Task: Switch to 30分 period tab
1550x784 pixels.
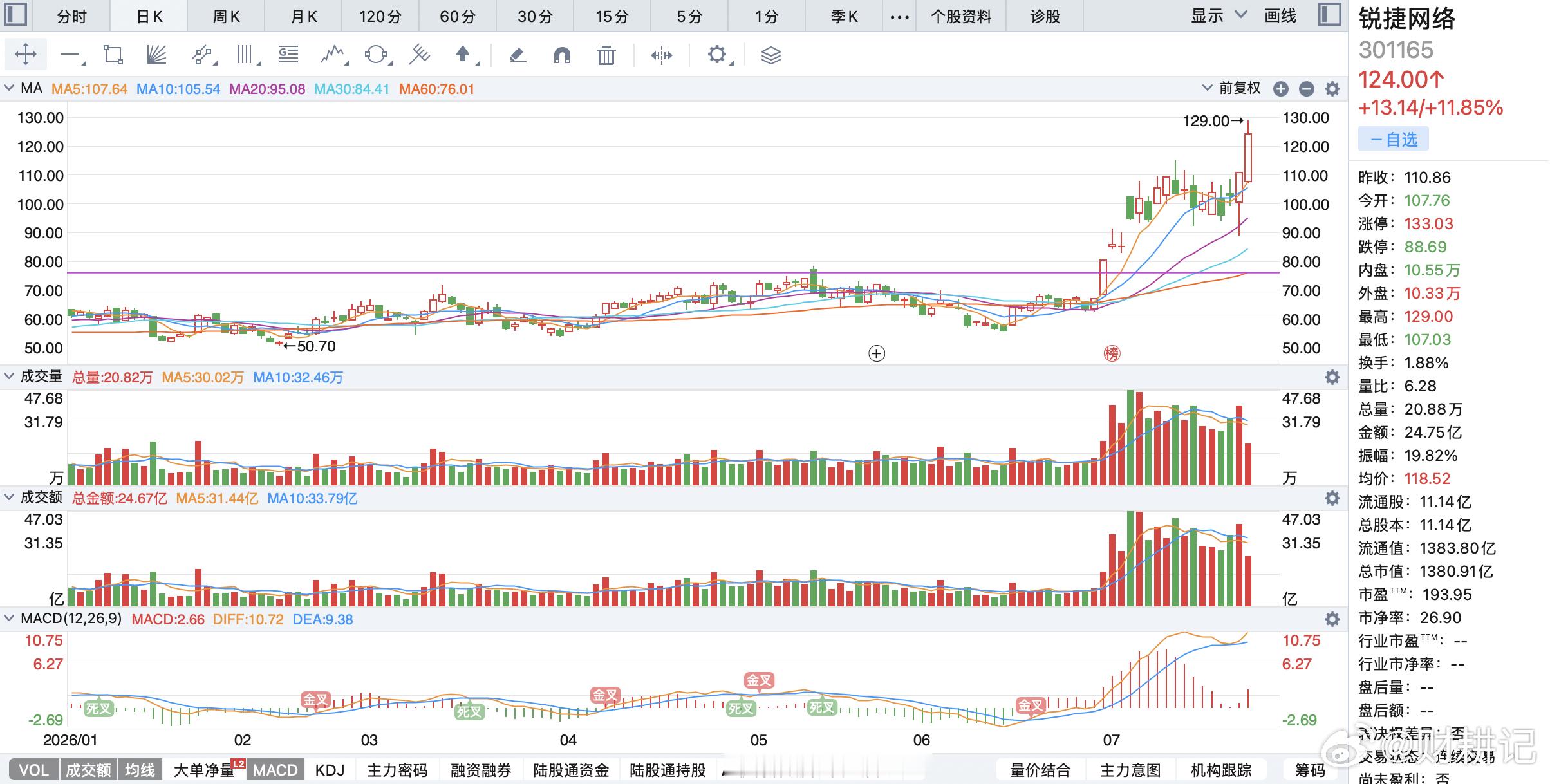Action: point(535,16)
